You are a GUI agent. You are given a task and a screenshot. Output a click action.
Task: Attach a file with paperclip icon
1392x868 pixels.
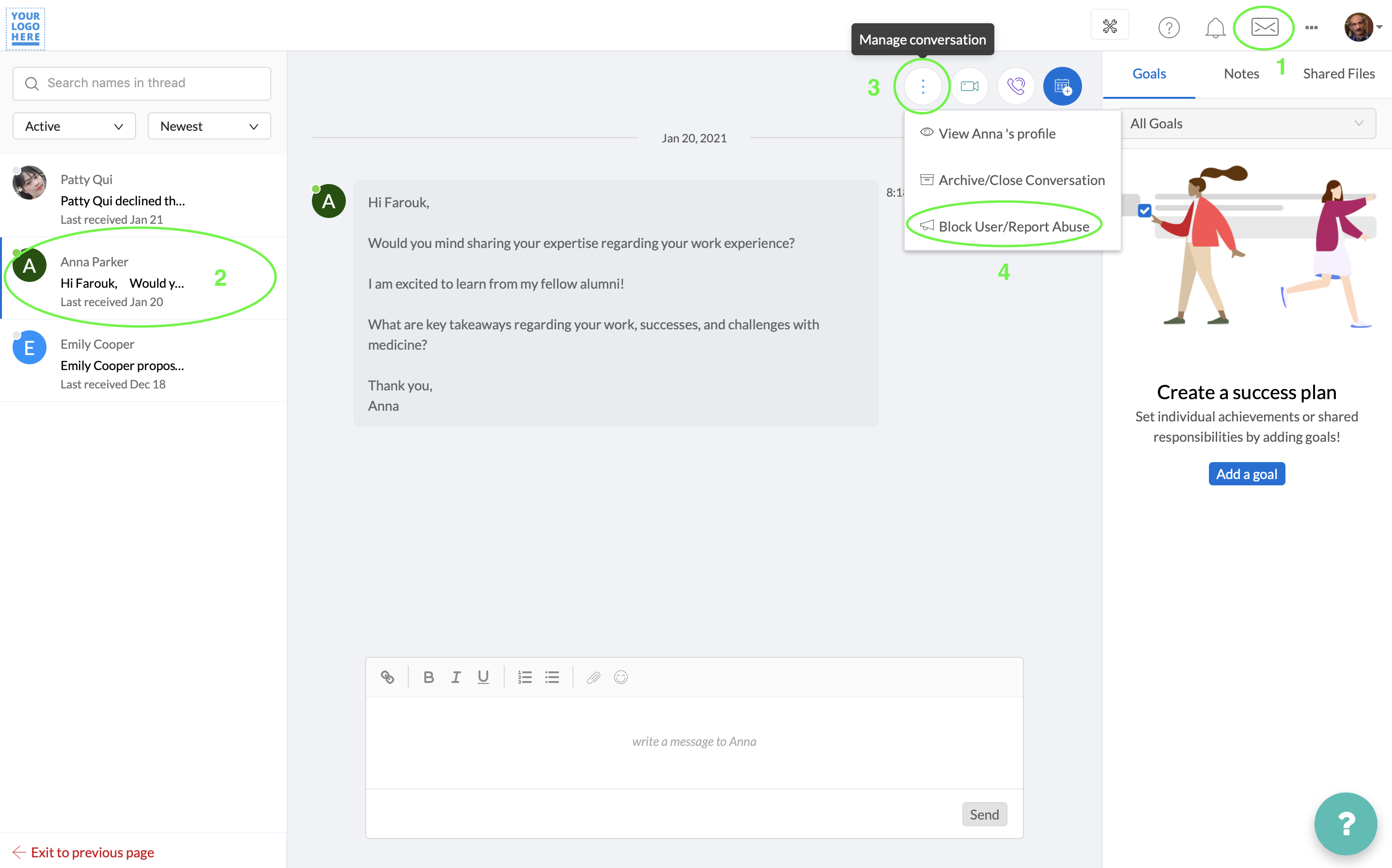tap(593, 678)
